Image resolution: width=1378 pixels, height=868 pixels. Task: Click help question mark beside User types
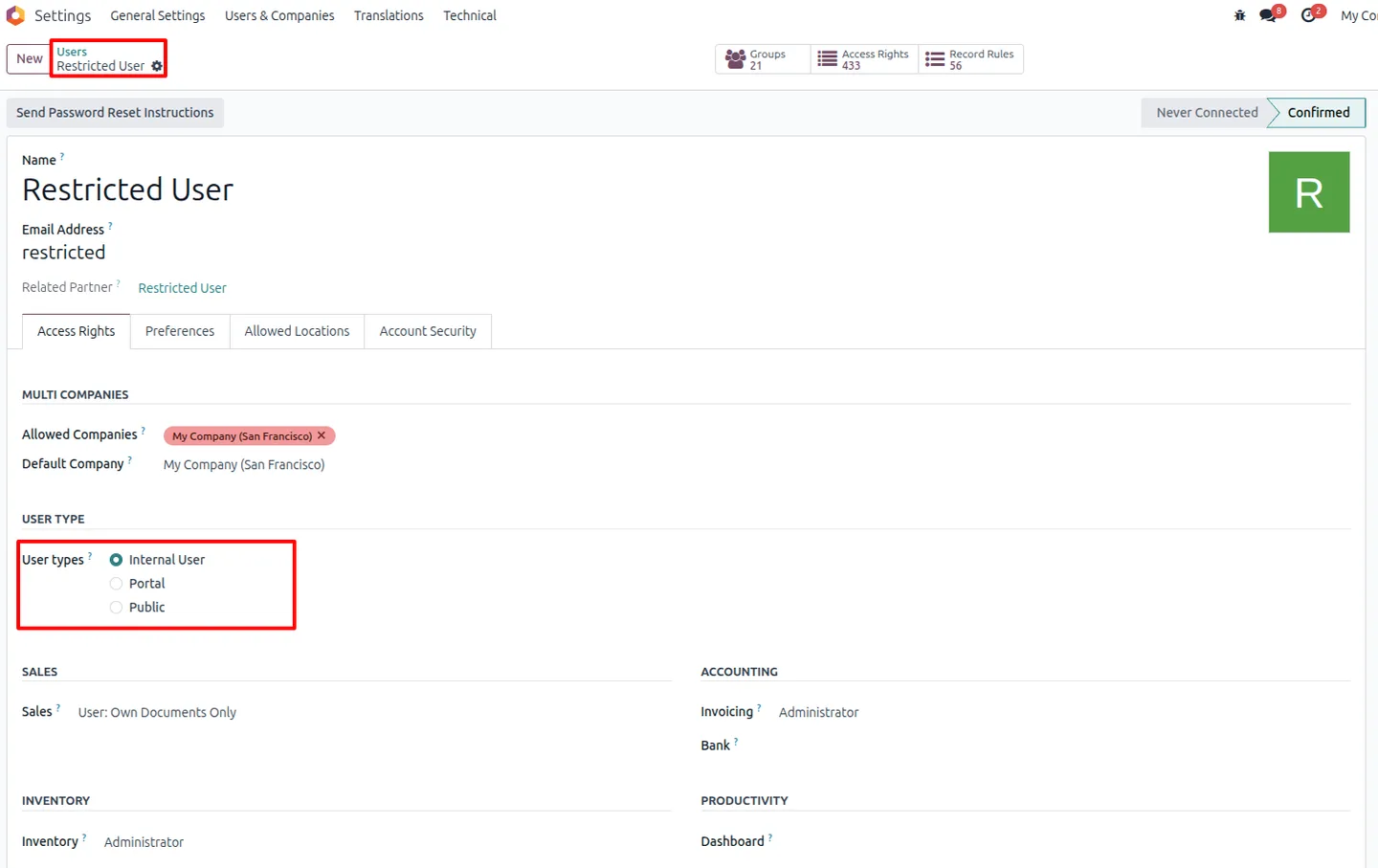point(90,556)
